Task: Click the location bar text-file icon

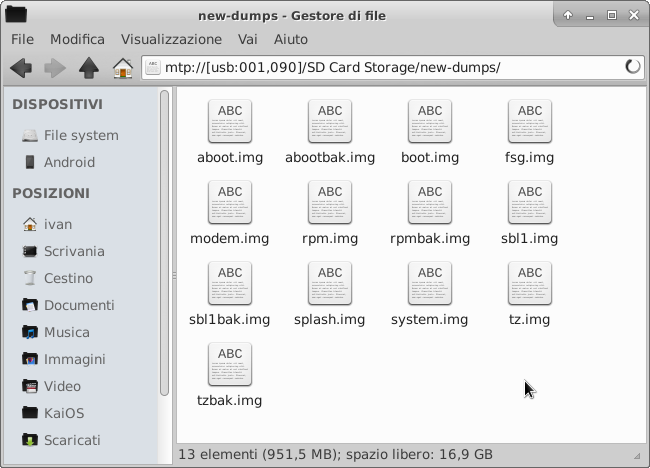Action: point(153,67)
